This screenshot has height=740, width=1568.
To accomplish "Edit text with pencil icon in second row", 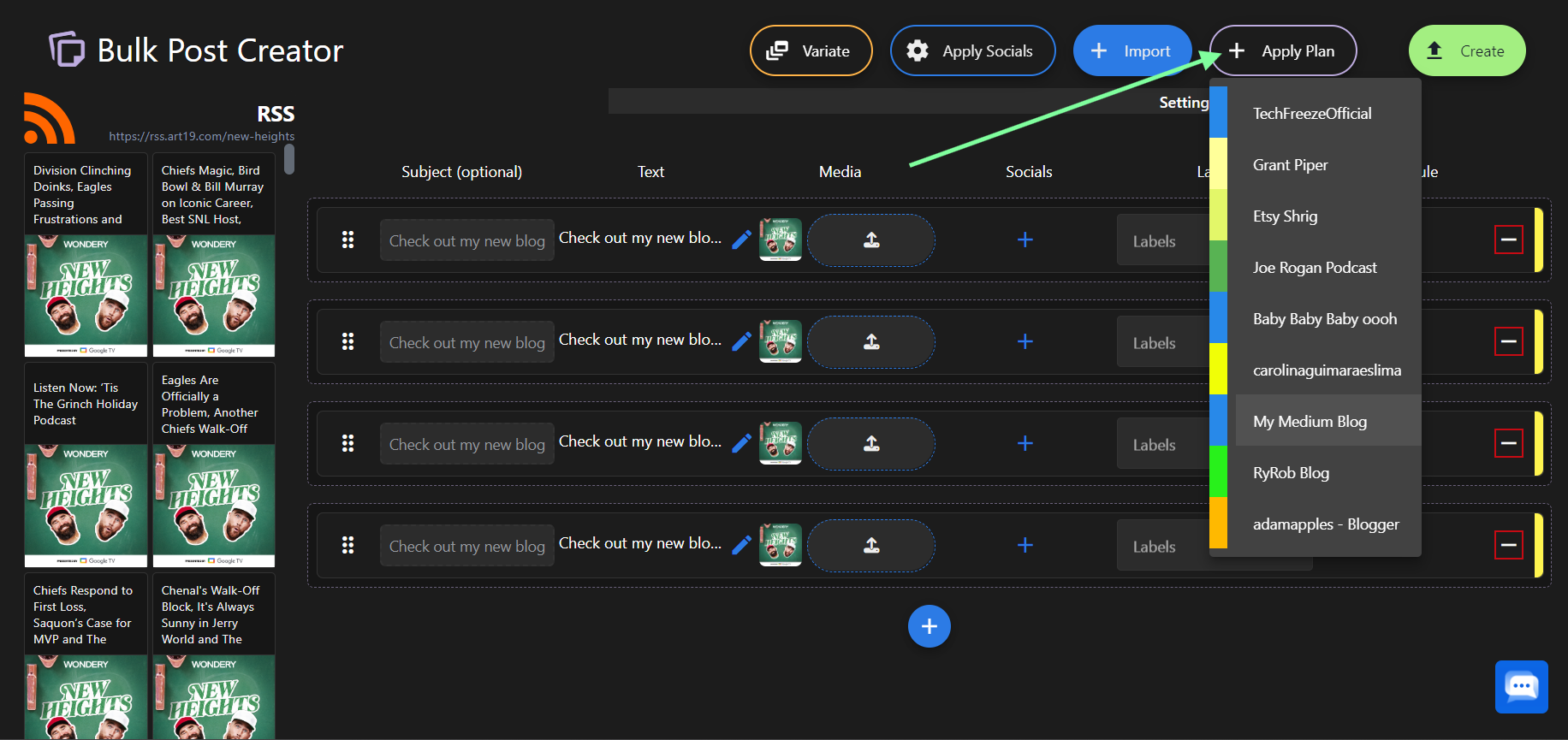I will (742, 341).
